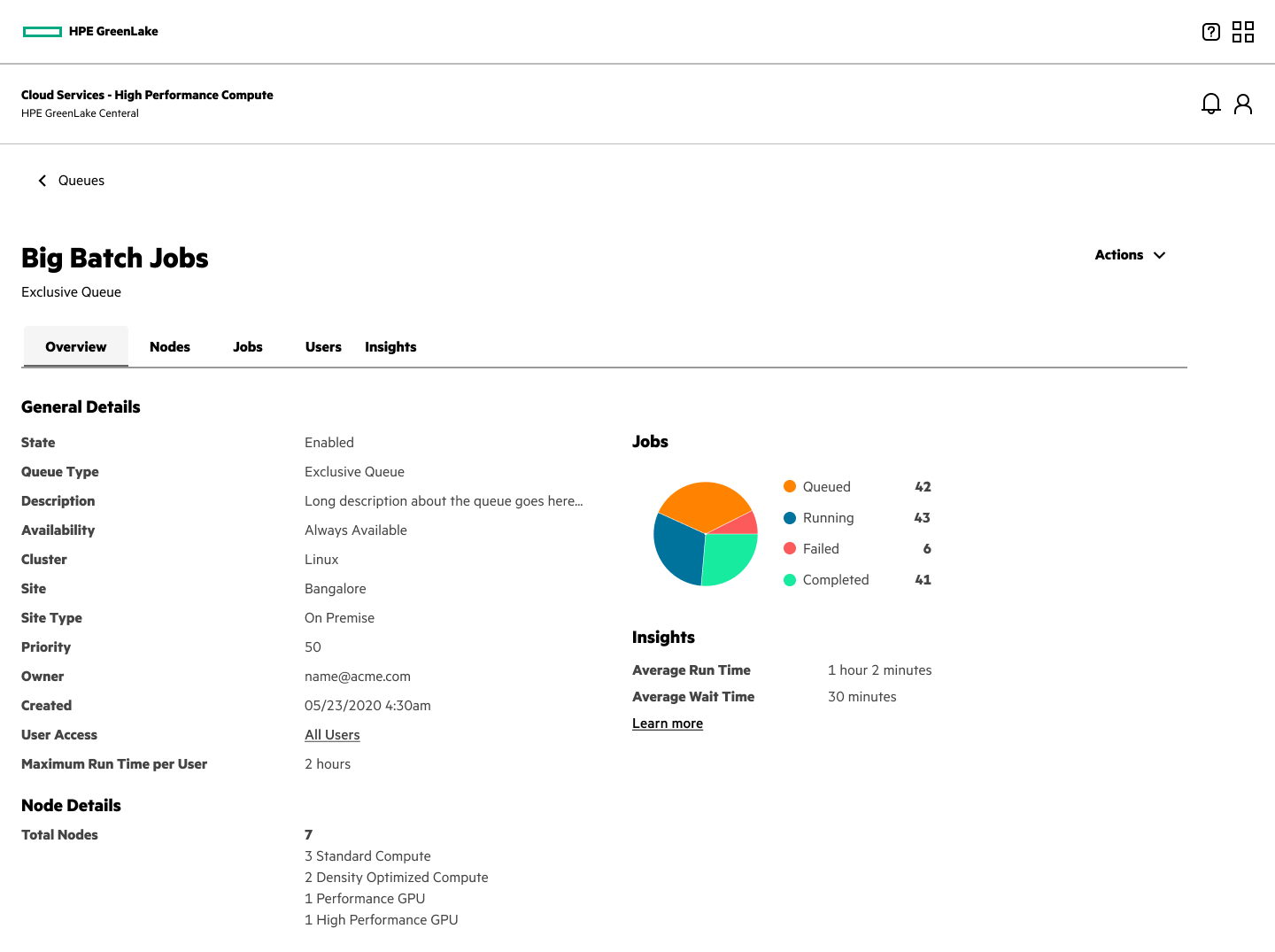Click the owner email name@acme.com
Image resolution: width=1275 pixels, height=952 pixels.
[x=358, y=677]
